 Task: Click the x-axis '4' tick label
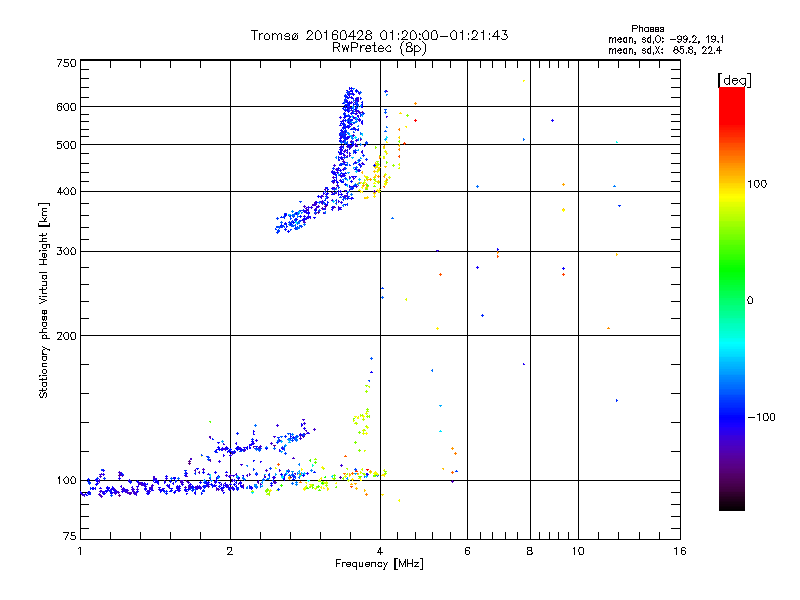click(380, 551)
